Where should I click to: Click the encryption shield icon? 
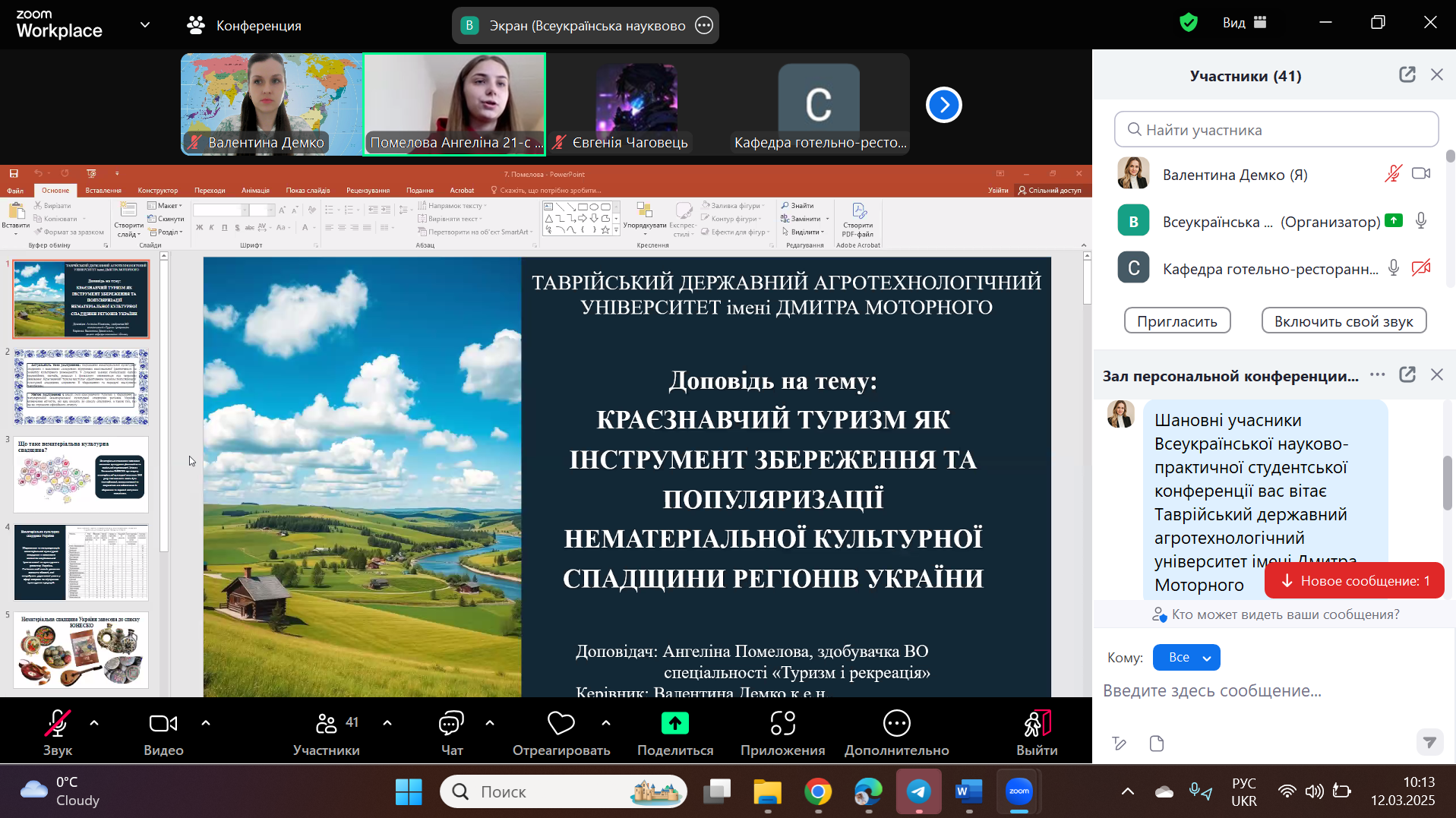coord(1188,23)
